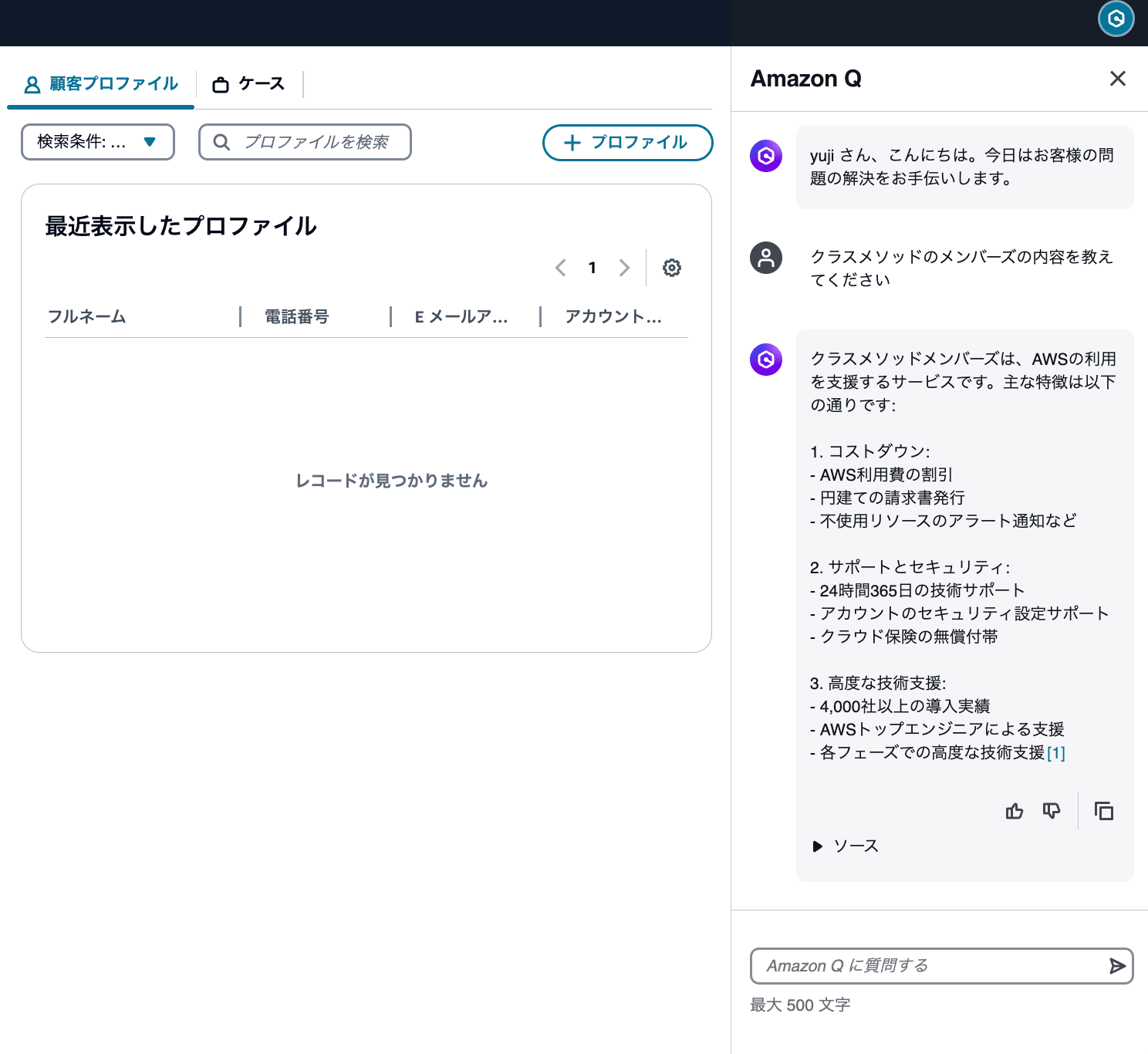The width and height of the screenshot is (1148, 1054).
Task: Click the 24時間365日の技術サポート line
Action: (917, 590)
